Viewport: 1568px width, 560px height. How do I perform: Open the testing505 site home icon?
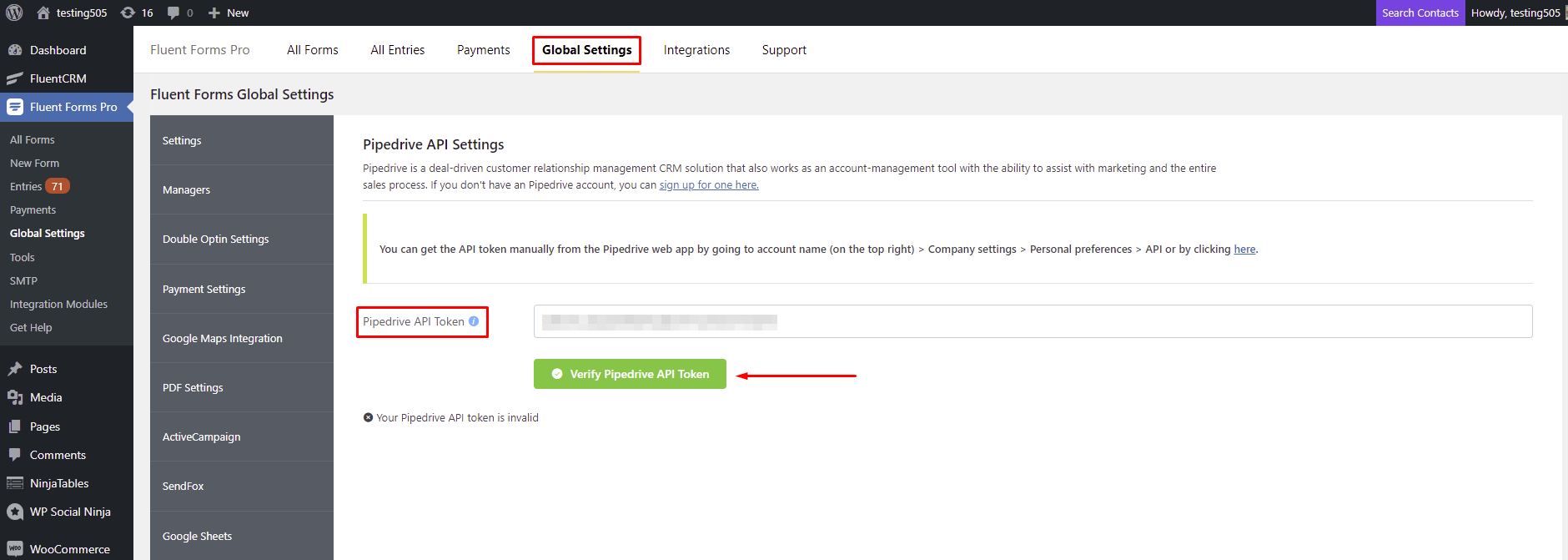click(43, 13)
